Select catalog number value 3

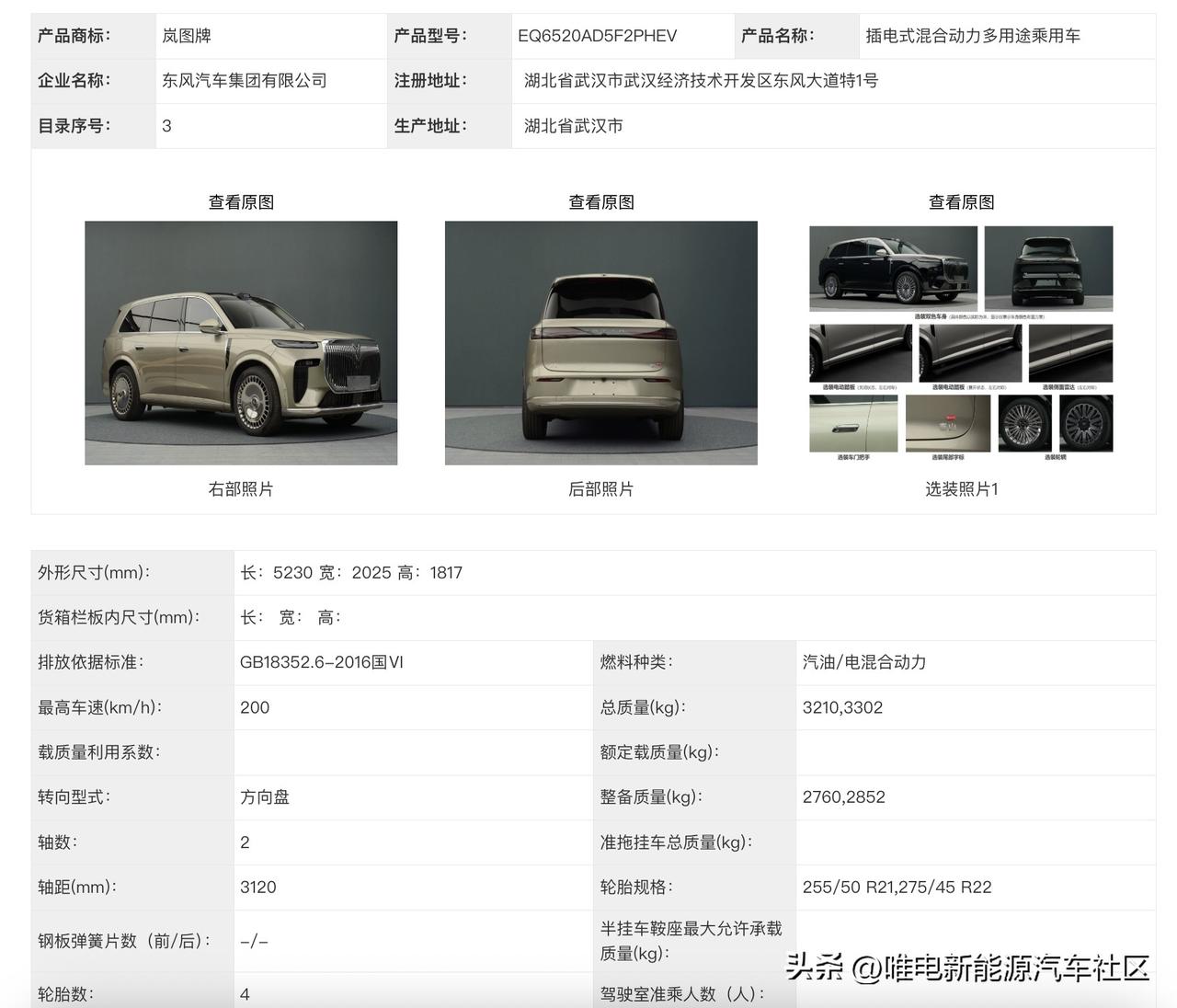[166, 126]
